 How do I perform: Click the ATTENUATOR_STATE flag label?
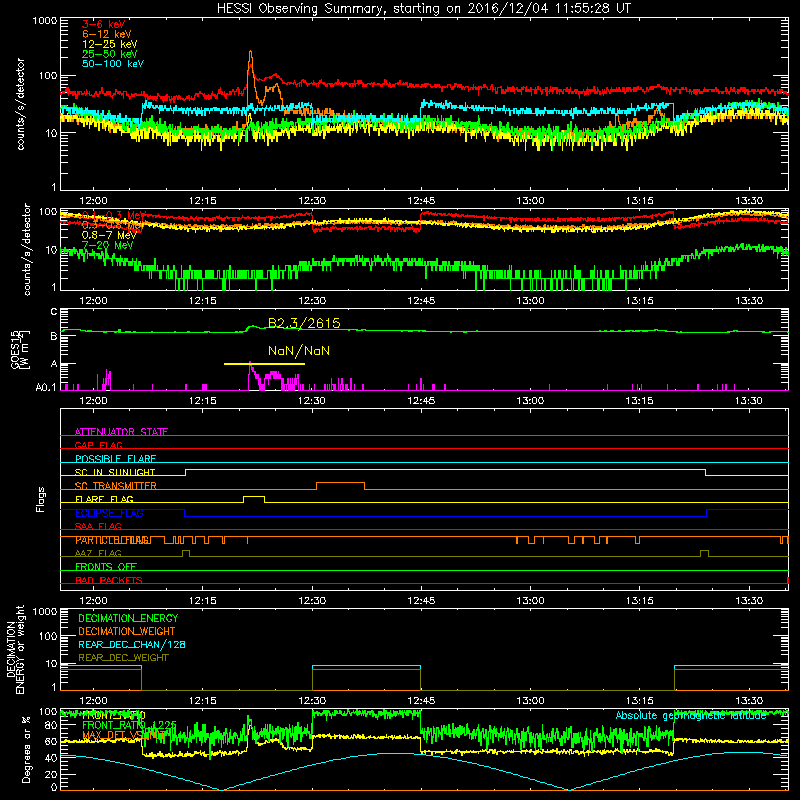(x=121, y=432)
